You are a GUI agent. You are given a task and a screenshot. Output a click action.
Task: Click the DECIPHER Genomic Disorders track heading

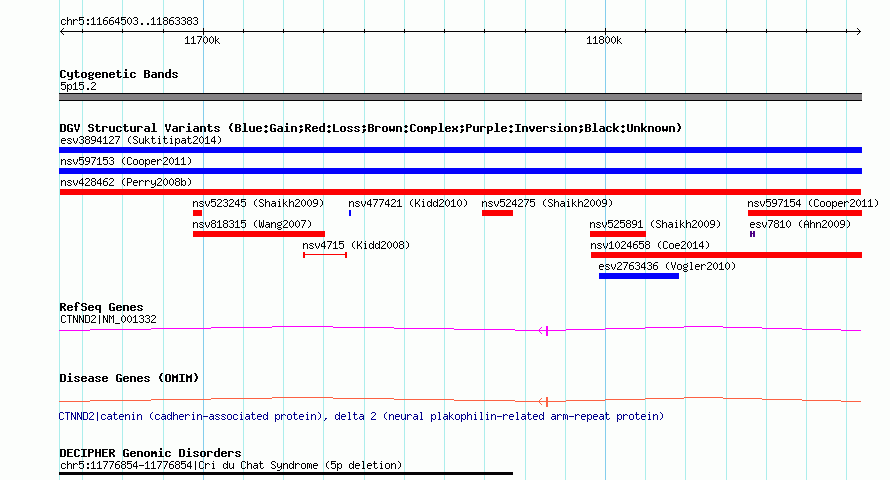point(150,453)
